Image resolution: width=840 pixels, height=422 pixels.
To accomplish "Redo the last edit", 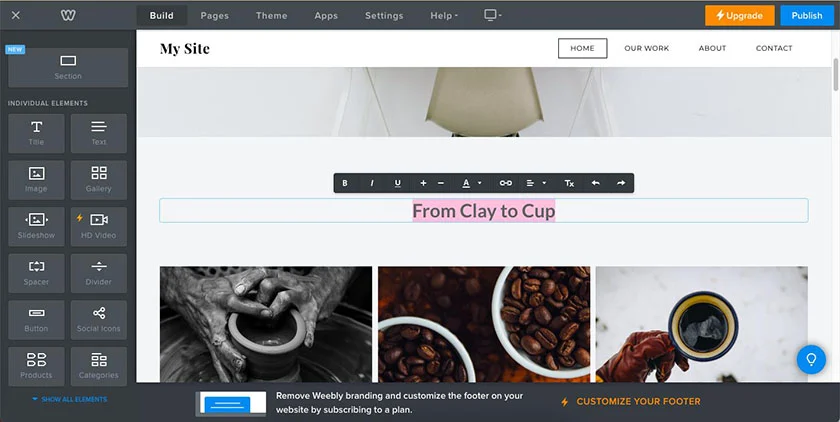I will click(621, 183).
